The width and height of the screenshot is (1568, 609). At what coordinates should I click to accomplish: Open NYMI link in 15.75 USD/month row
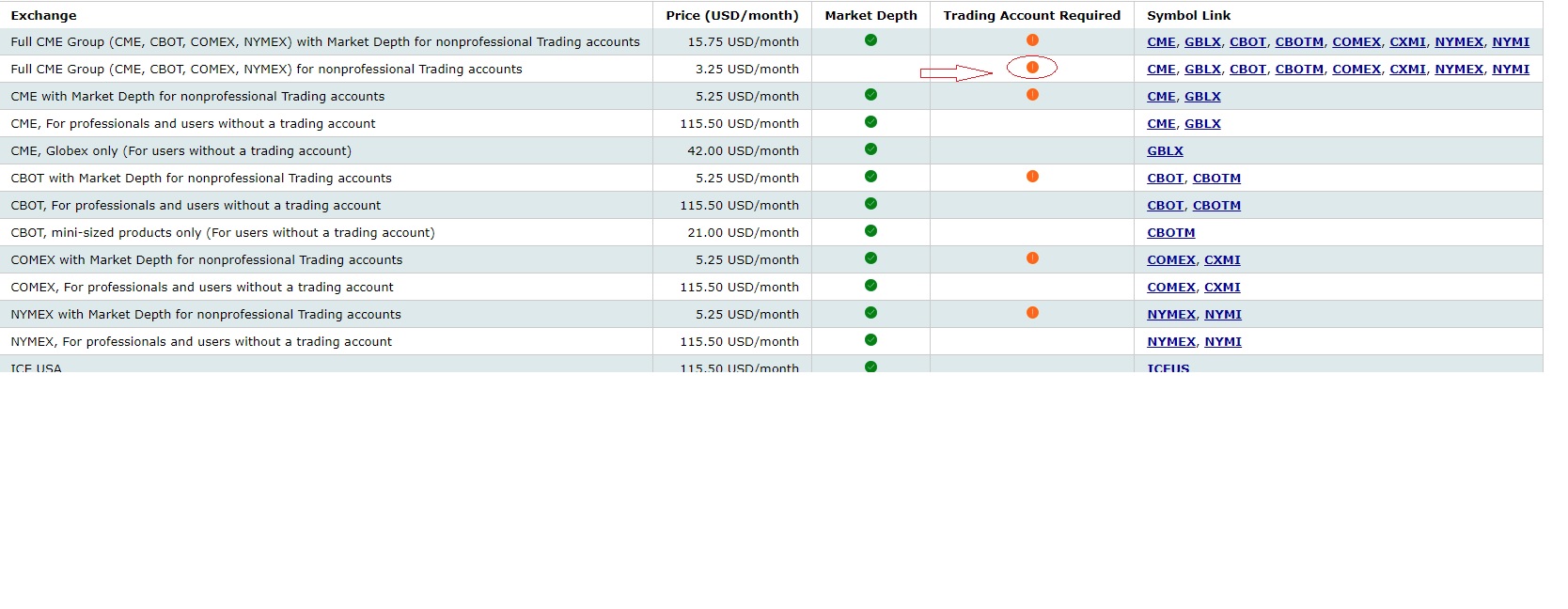point(1511,42)
